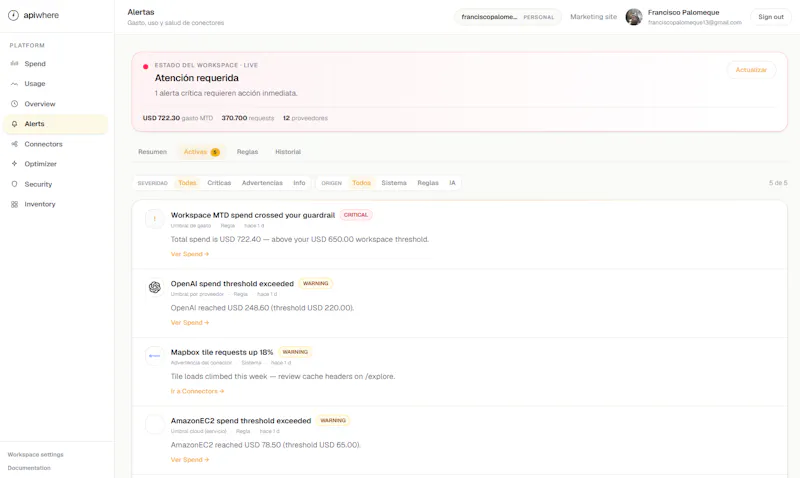Click the 'Atención requerida' heading

[196, 78]
